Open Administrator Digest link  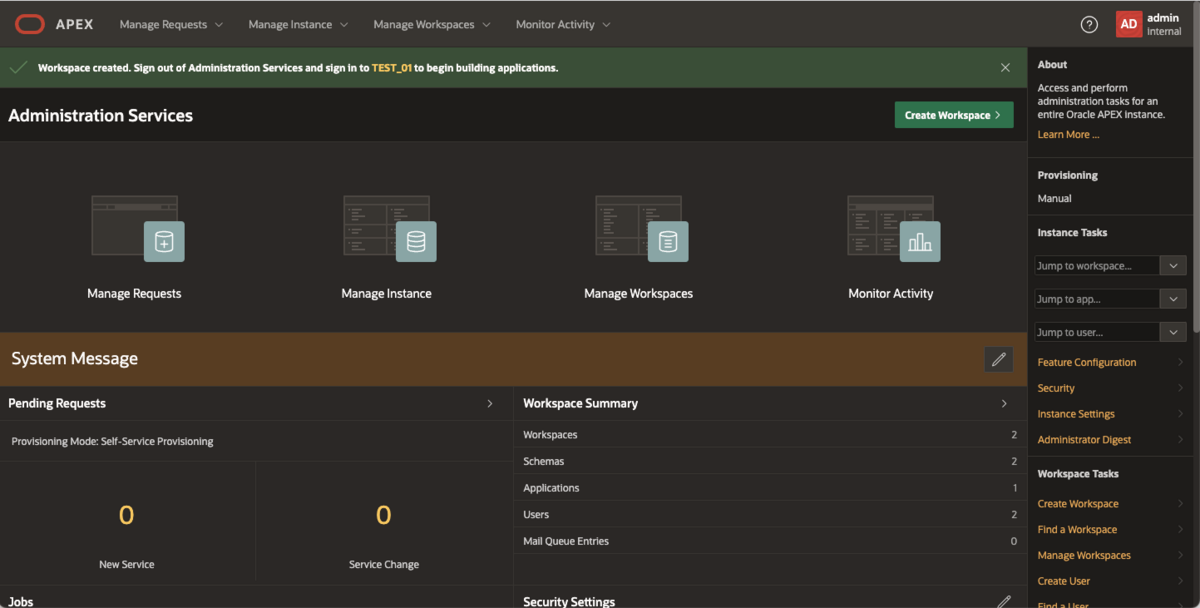1084,440
